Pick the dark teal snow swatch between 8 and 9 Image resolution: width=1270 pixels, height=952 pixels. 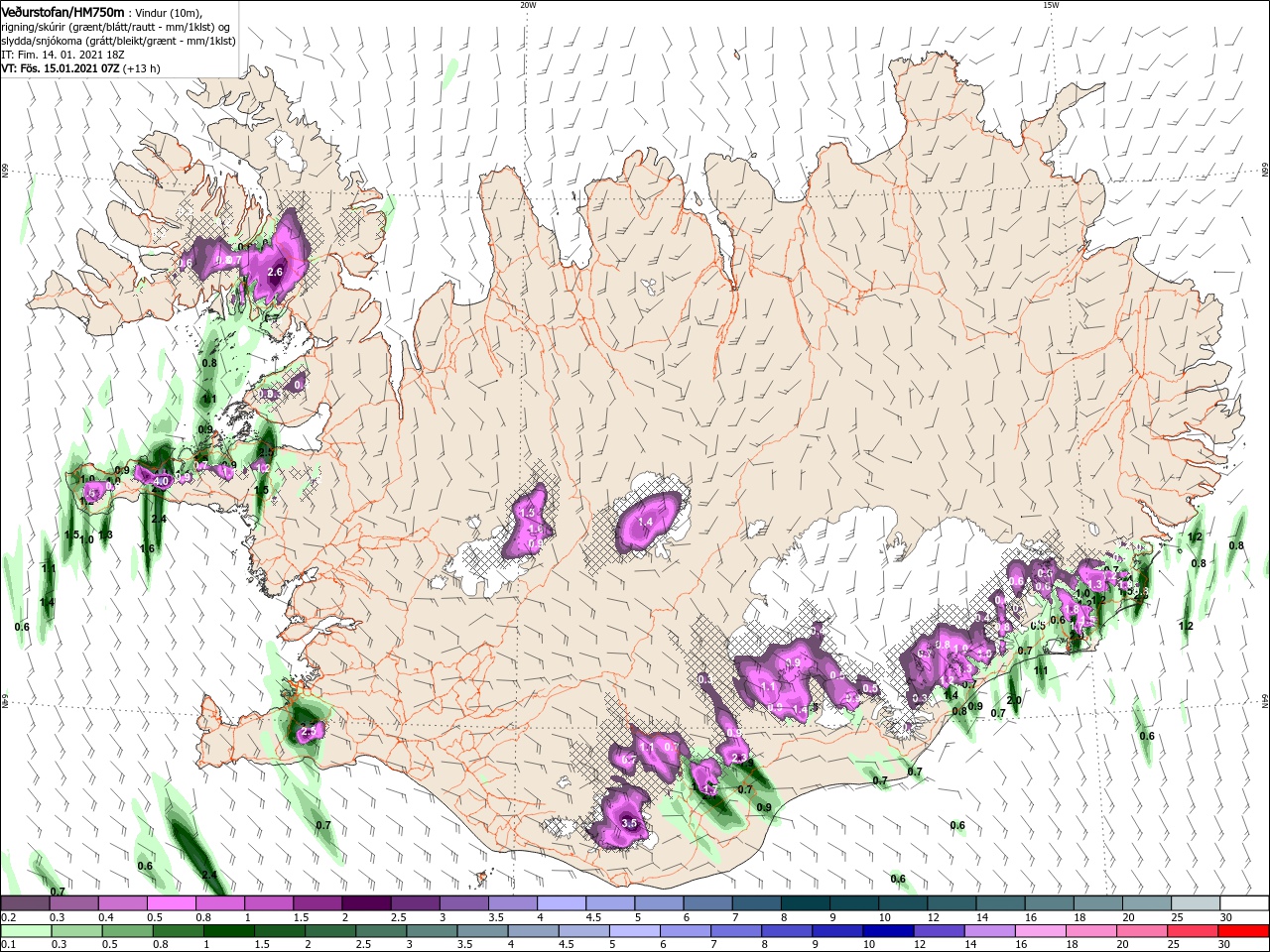805,903
